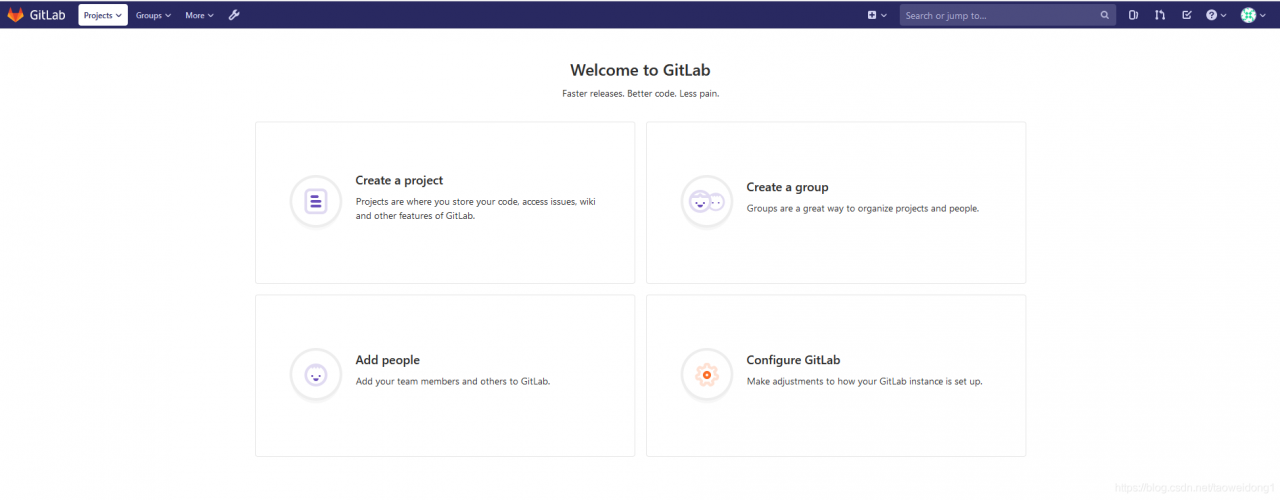The height and width of the screenshot is (500, 1280).
Task: Click the Add people heading
Action: coord(388,360)
